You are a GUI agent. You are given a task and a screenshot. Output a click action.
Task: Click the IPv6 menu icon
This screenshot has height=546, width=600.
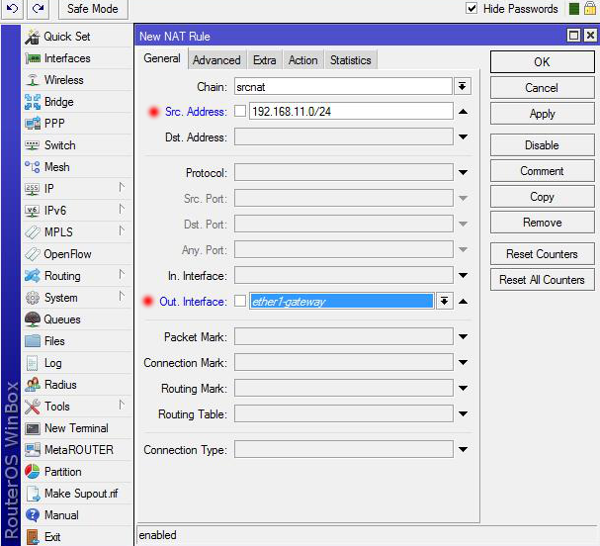point(33,210)
